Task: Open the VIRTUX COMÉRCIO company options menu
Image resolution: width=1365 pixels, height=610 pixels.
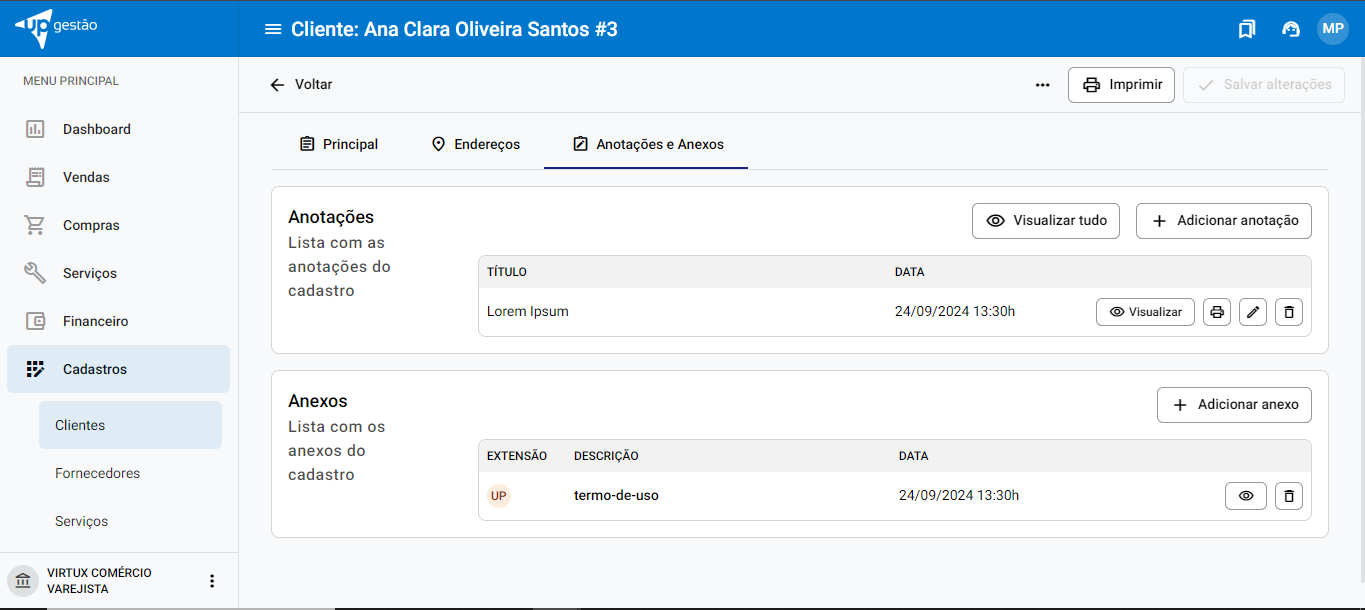Action: point(211,581)
